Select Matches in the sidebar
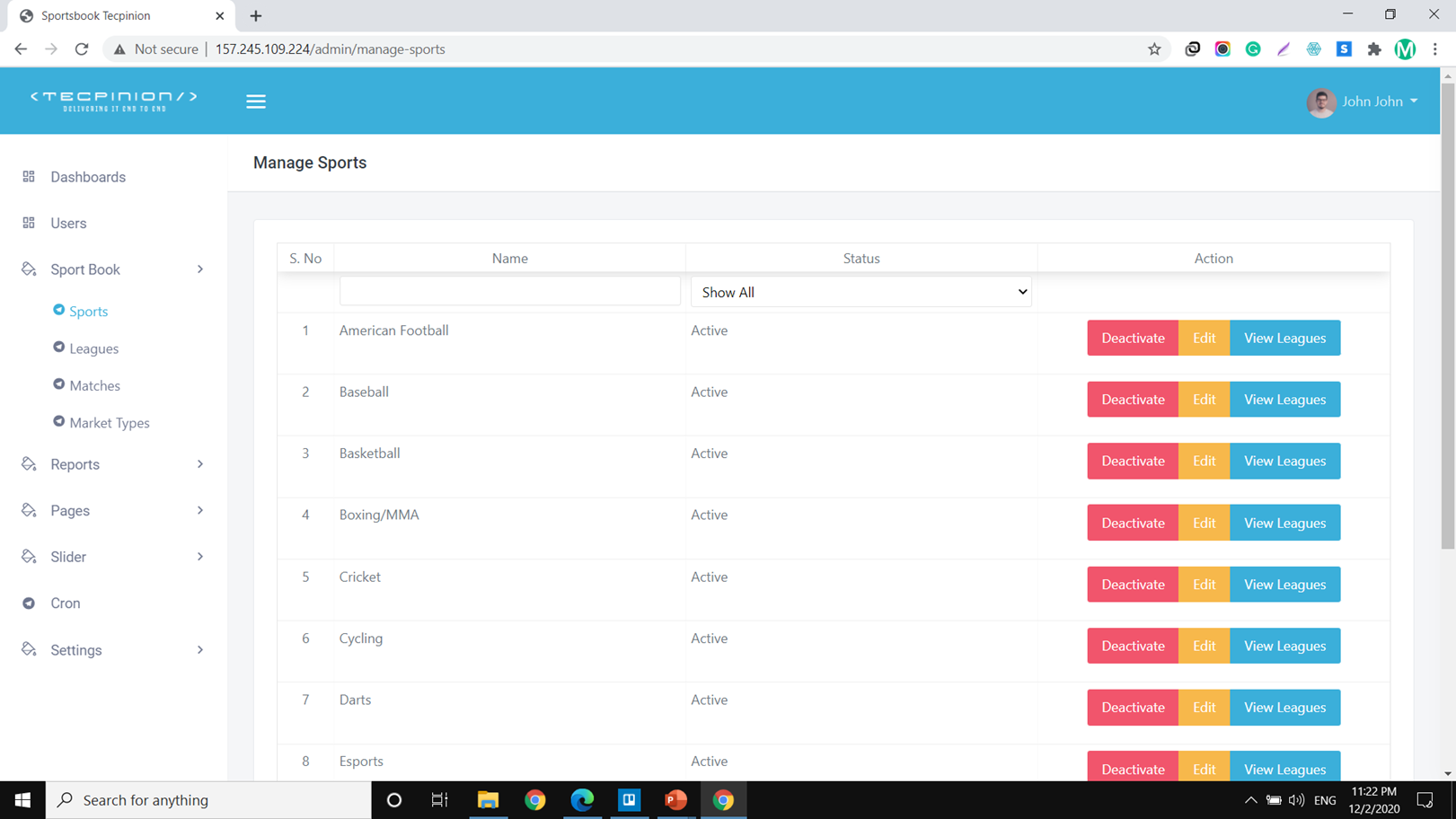 point(94,385)
